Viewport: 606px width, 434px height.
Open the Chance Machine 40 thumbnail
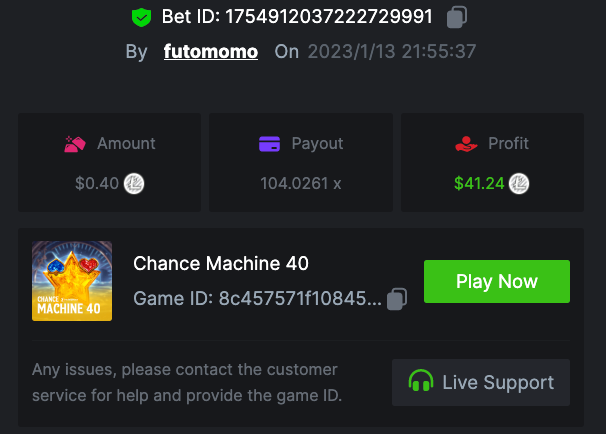click(72, 281)
